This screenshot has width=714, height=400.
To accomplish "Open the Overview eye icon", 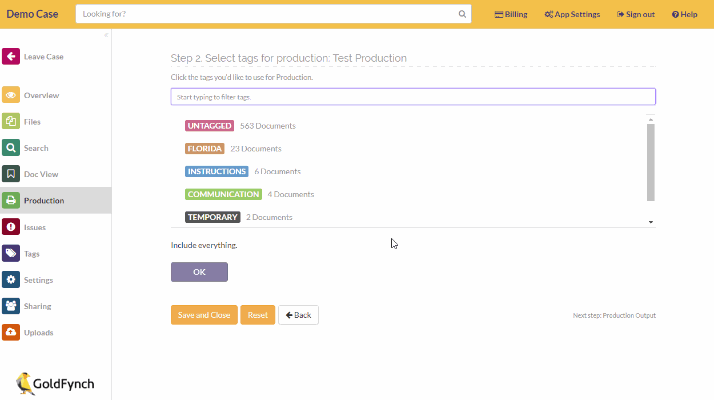I will (x=11, y=95).
